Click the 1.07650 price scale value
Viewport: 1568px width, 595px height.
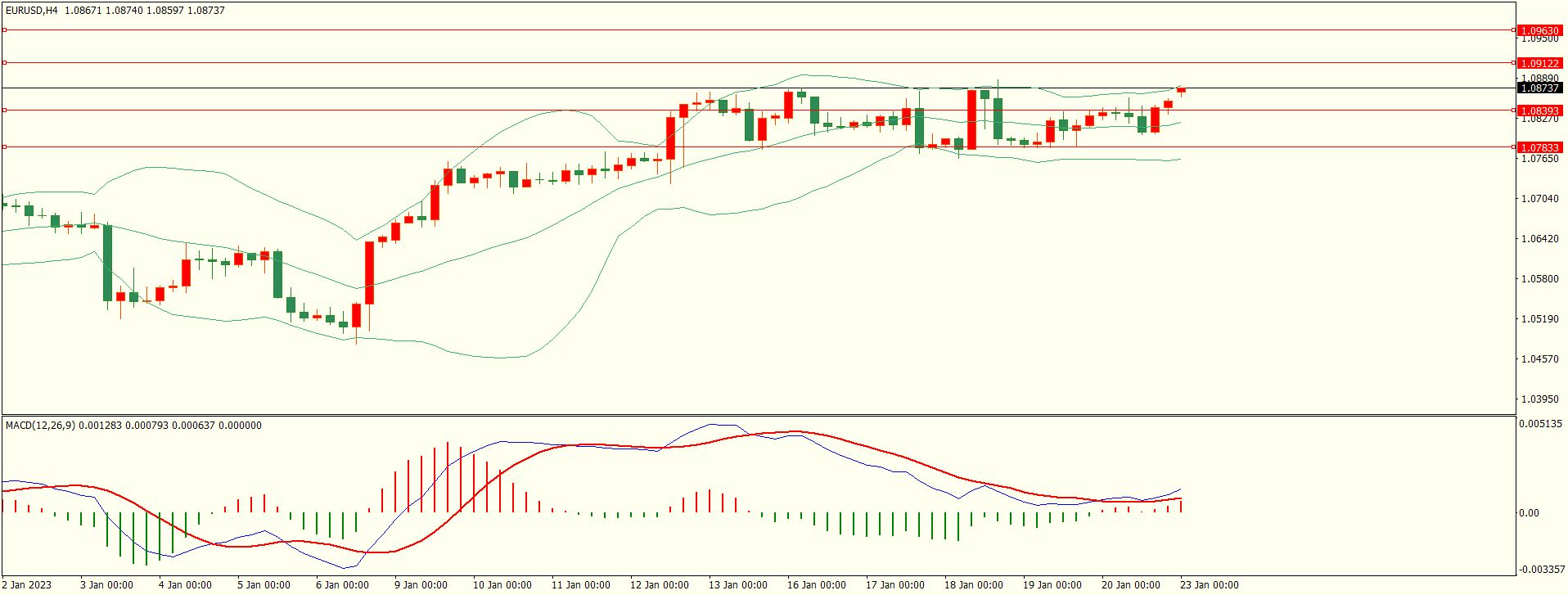[1539, 159]
